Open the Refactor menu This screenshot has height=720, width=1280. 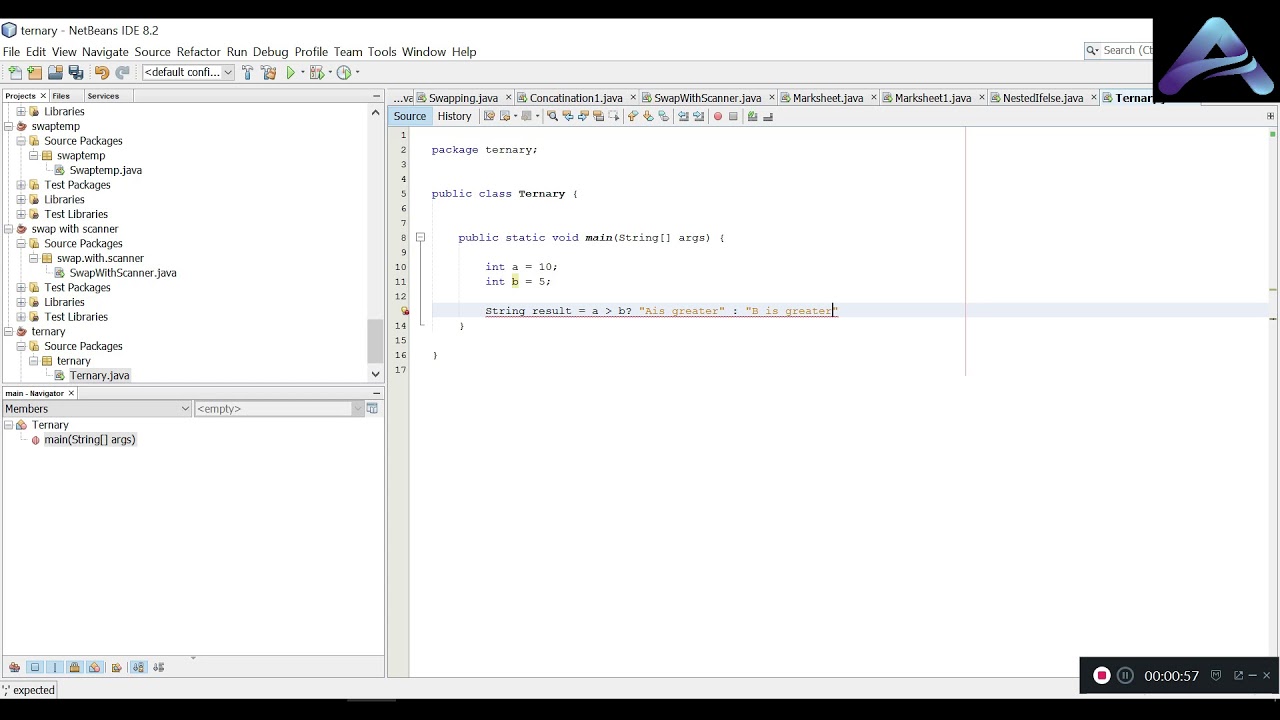pos(198,51)
